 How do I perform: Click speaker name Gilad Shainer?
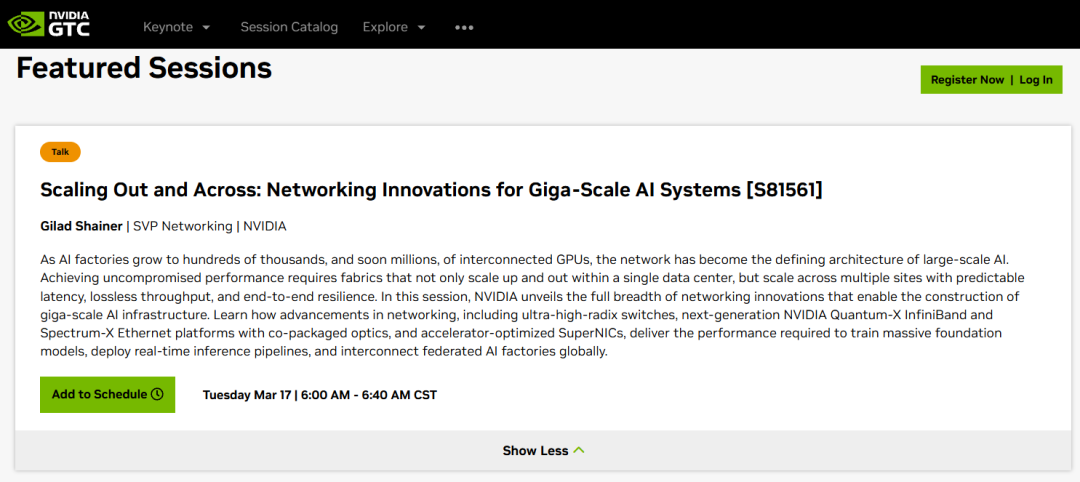point(81,226)
